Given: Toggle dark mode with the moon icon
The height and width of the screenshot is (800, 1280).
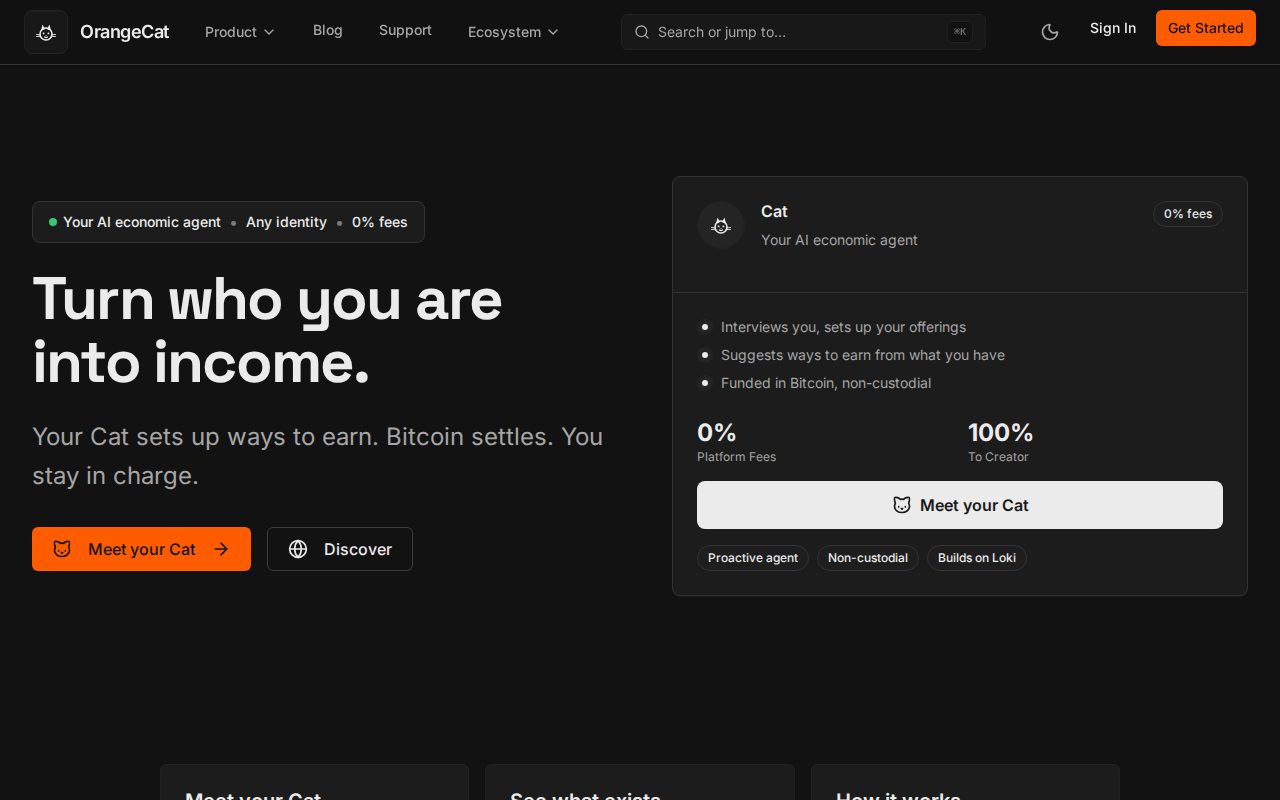Looking at the screenshot, I should pyautogui.click(x=1050, y=32).
